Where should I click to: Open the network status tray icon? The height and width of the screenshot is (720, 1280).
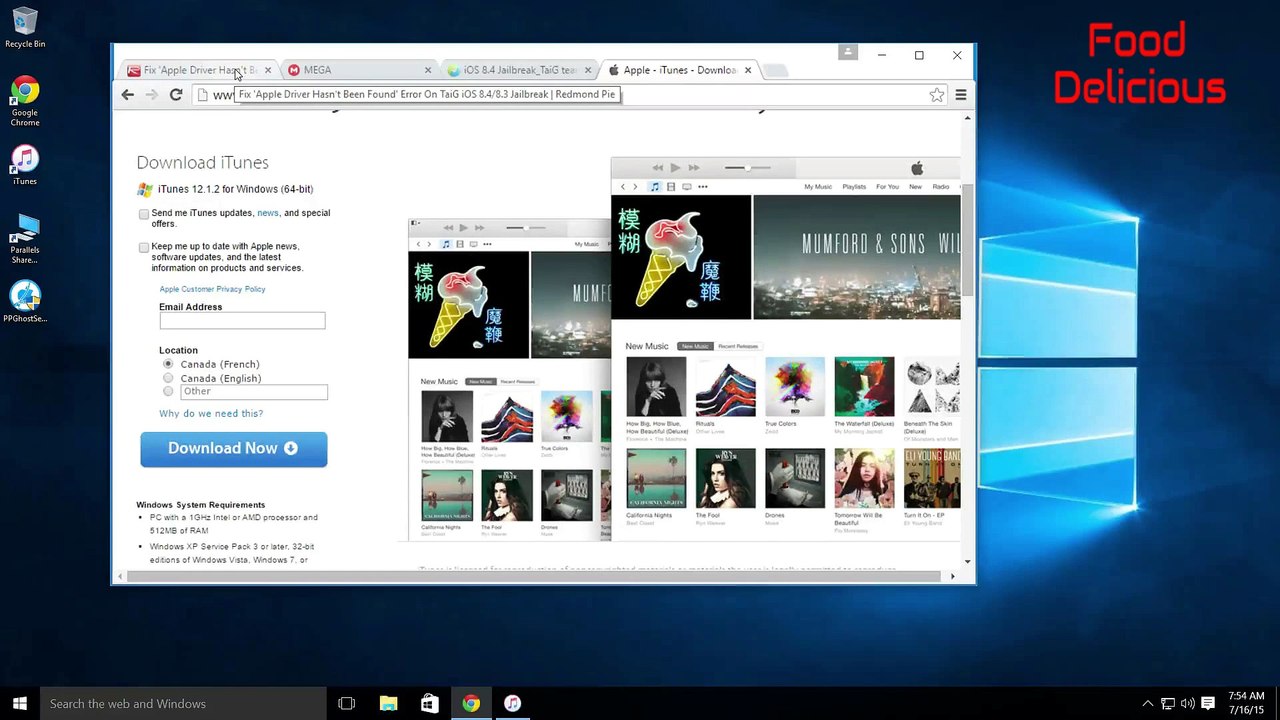[x=1168, y=704]
